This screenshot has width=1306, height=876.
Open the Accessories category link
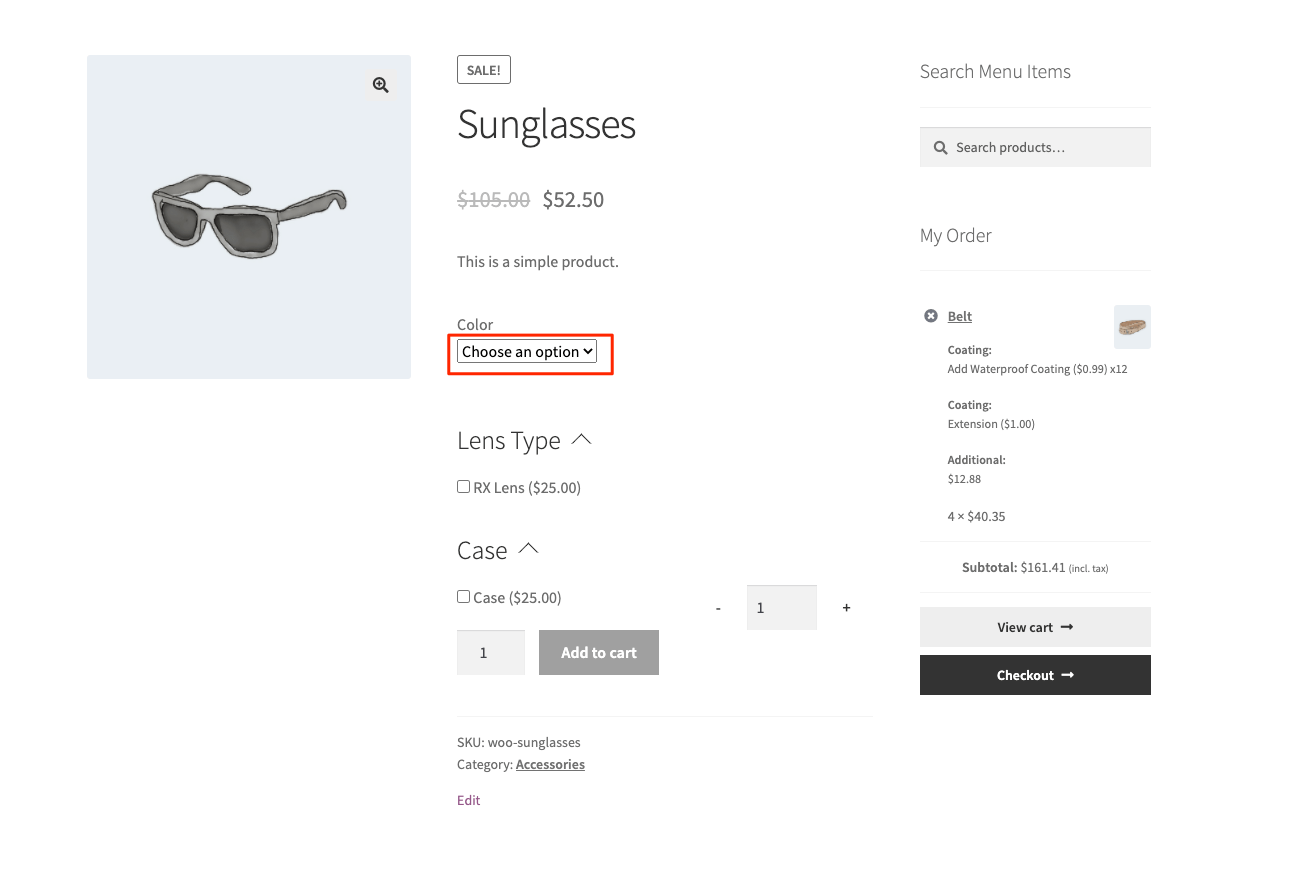(550, 764)
